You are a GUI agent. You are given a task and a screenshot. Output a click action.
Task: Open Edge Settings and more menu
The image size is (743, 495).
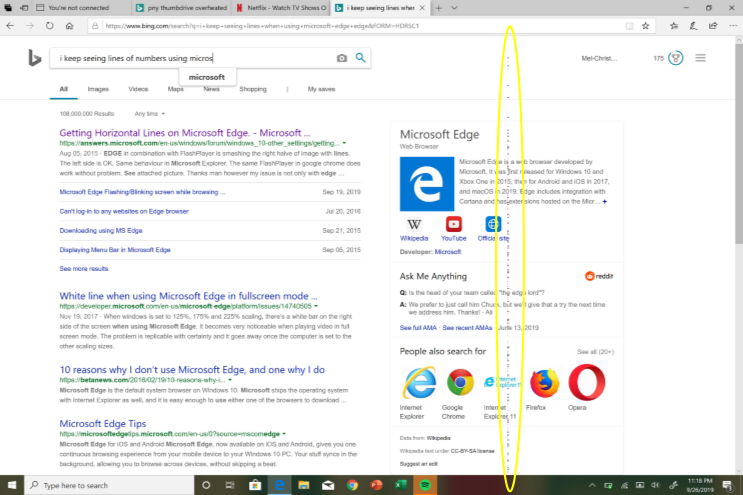733,26
